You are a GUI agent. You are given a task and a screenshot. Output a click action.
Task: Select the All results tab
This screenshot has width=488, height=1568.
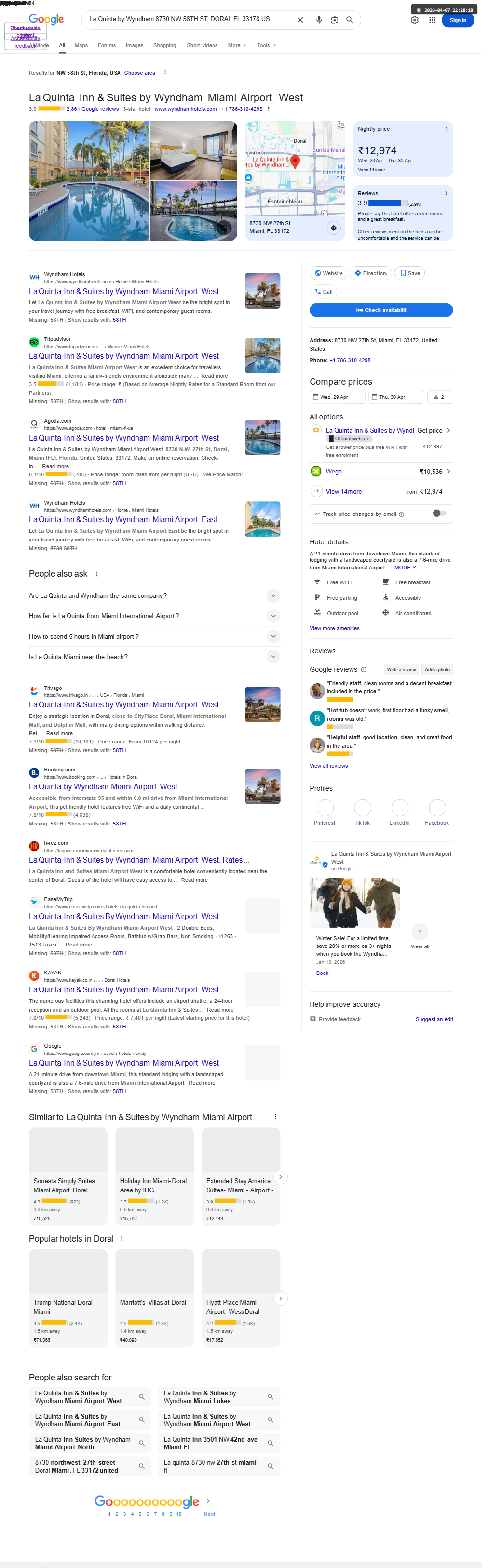click(61, 45)
